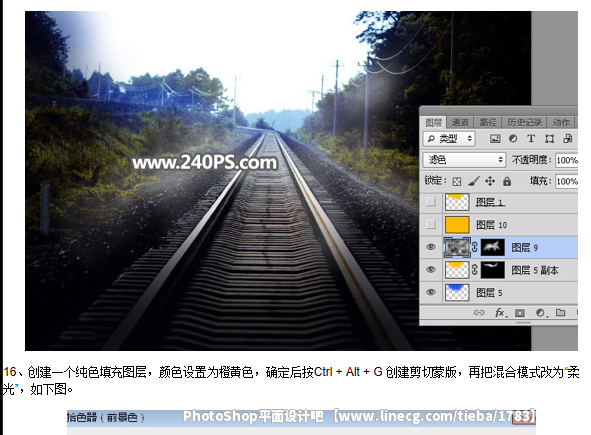Image resolution: width=591 pixels, height=435 pixels.
Task: Select the 图层 5 副本 mask thumbnail
Action: [x=493, y=270]
